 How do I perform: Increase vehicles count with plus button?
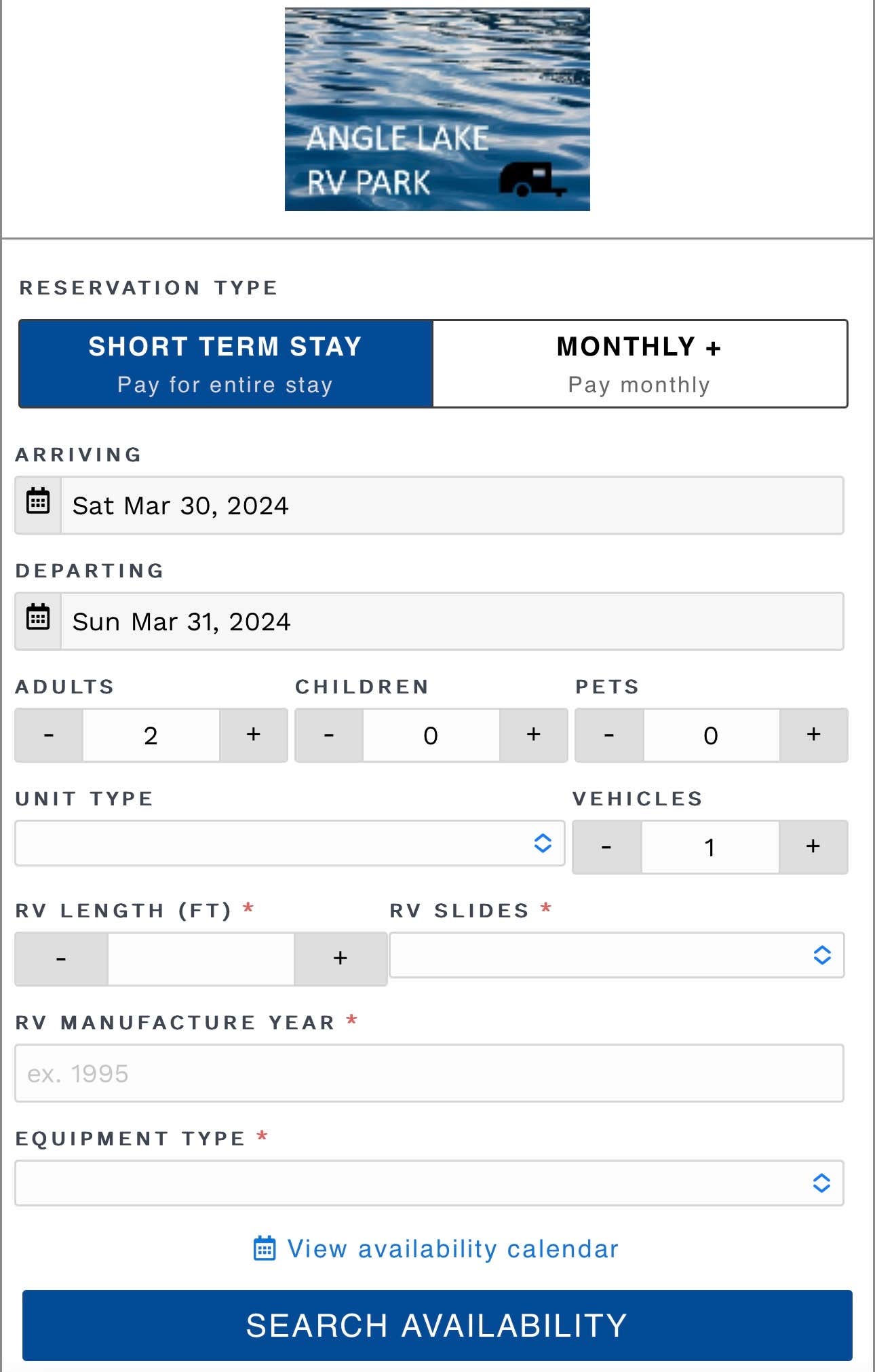[813, 847]
